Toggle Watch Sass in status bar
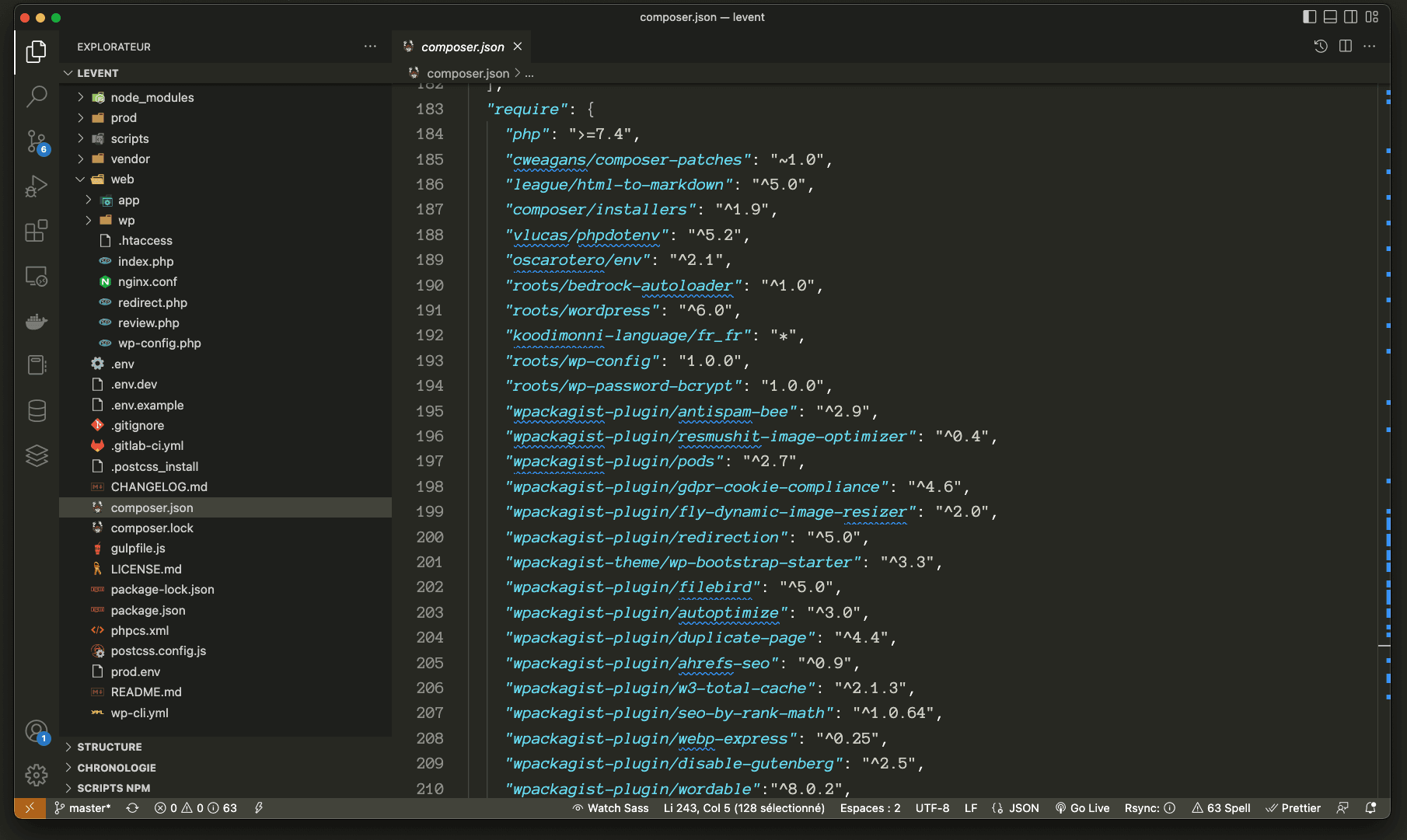 coord(610,808)
